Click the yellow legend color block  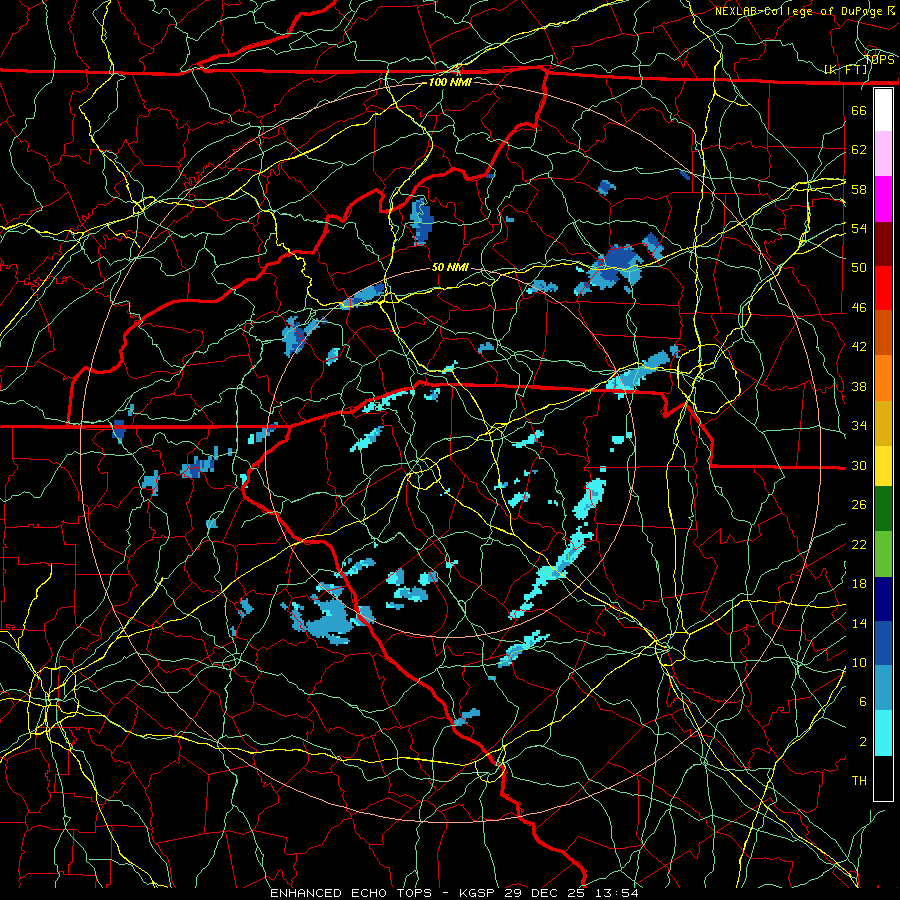(x=883, y=465)
